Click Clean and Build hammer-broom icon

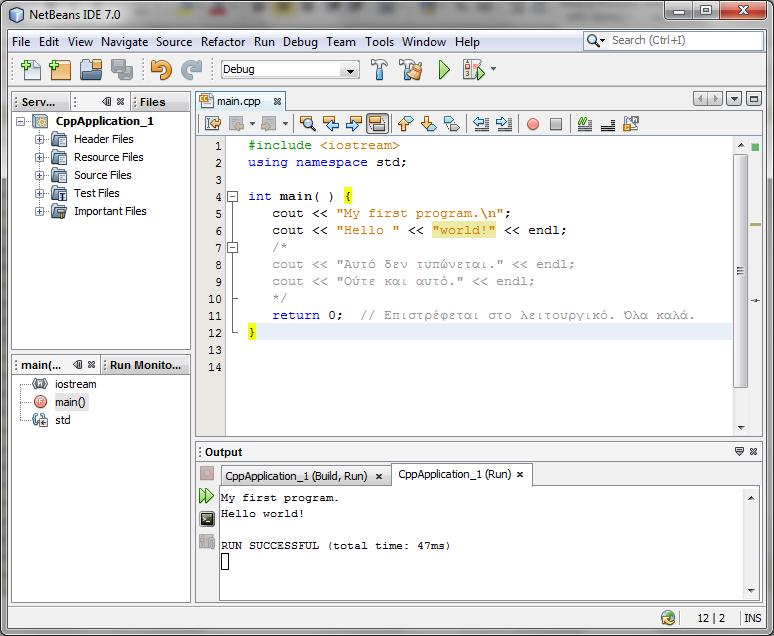pos(411,70)
